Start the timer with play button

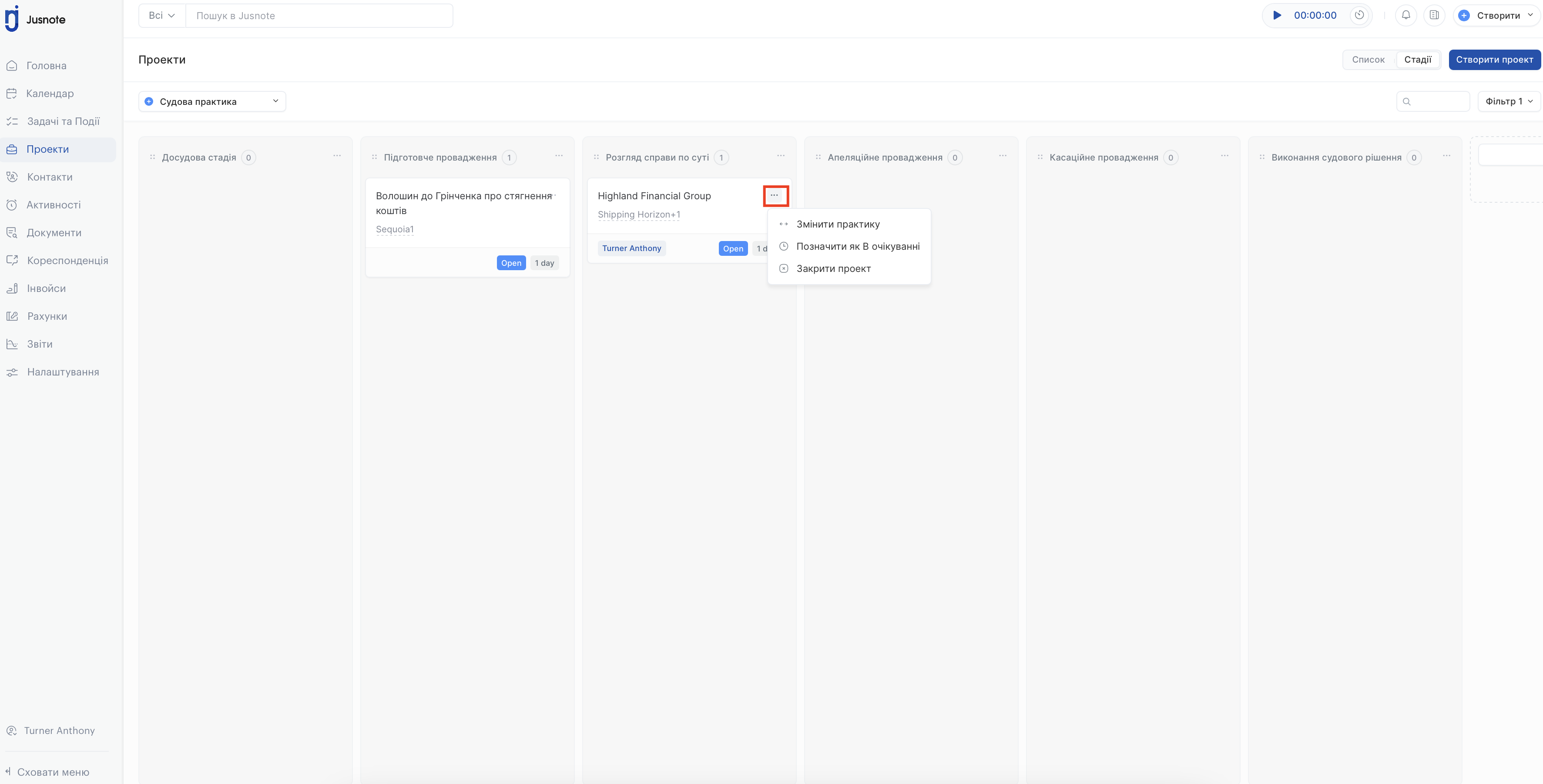(x=1277, y=16)
